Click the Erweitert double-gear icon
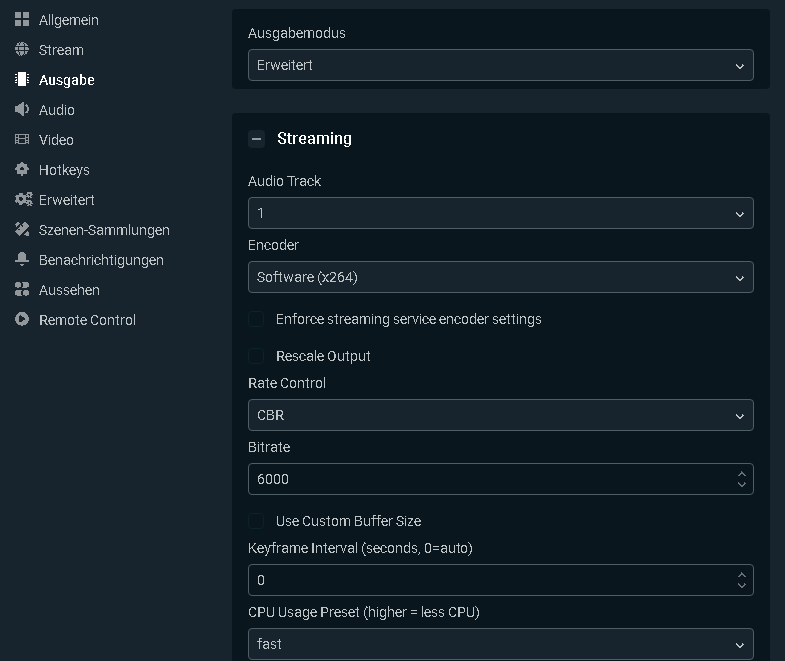 [23, 200]
